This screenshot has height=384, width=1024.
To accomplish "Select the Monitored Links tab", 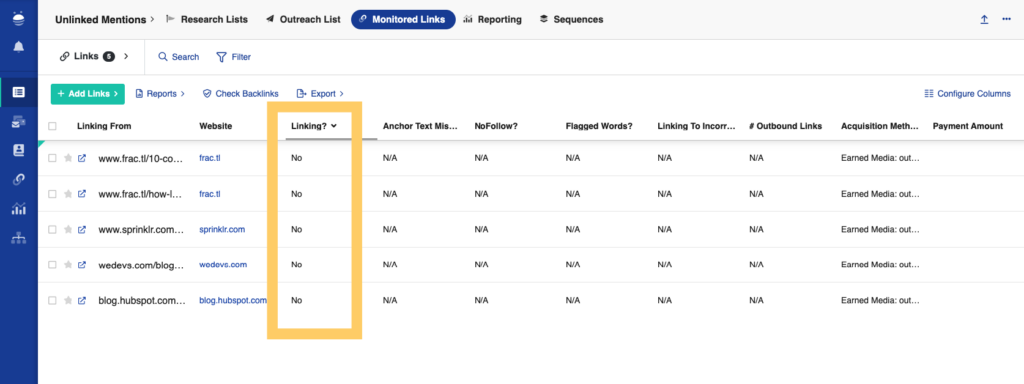I will coord(403,20).
